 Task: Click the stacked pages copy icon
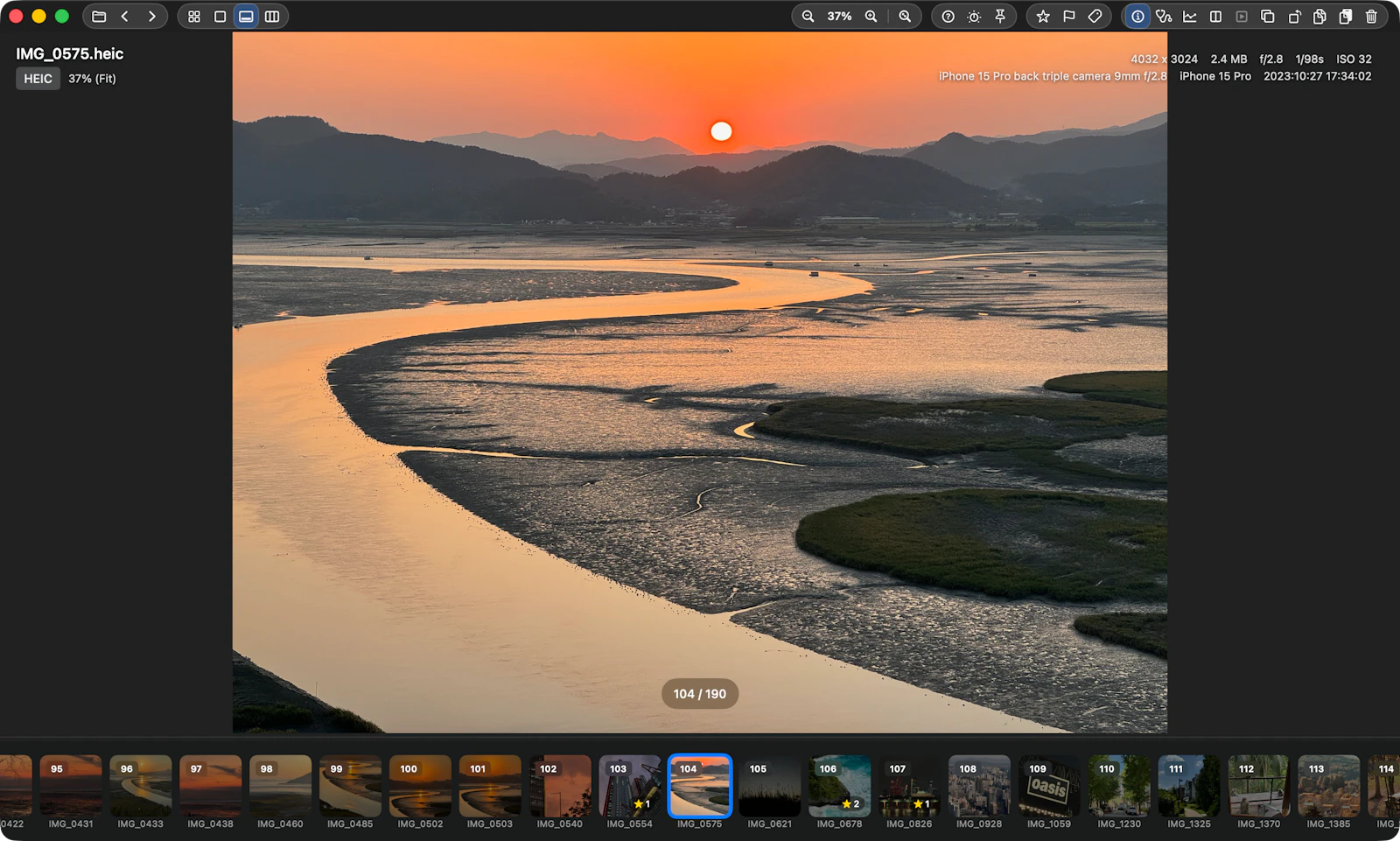(x=1346, y=17)
